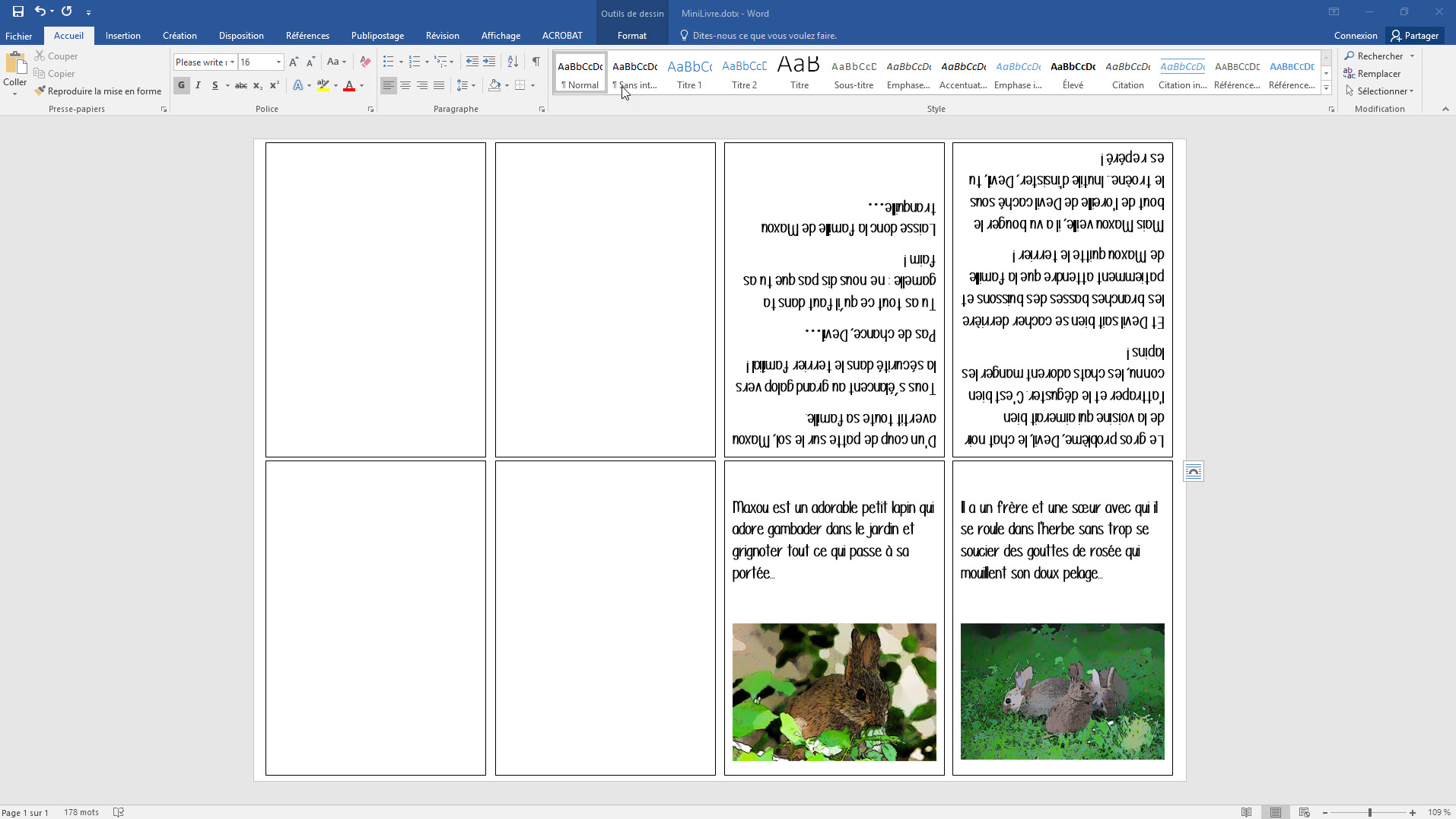This screenshot has width=1456, height=819.
Task: Apply yellow text highlight color
Action: [x=323, y=85]
